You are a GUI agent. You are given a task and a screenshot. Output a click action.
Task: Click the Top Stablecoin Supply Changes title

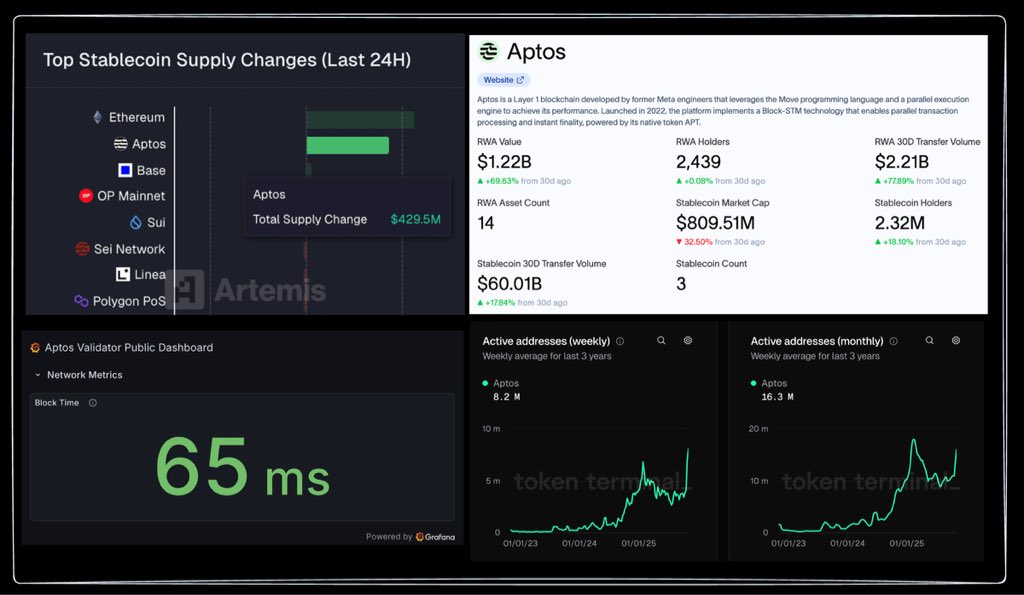tap(227, 60)
